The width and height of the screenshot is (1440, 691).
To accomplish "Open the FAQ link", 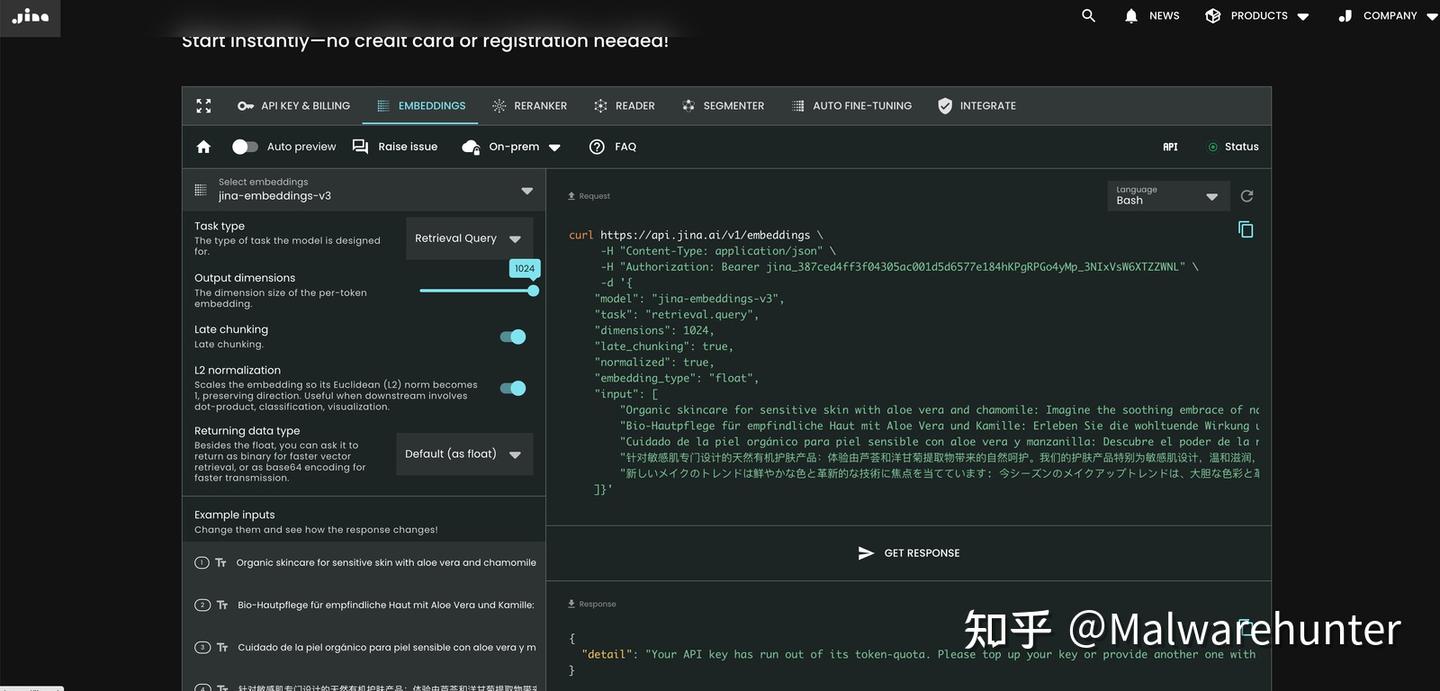I will [612, 147].
